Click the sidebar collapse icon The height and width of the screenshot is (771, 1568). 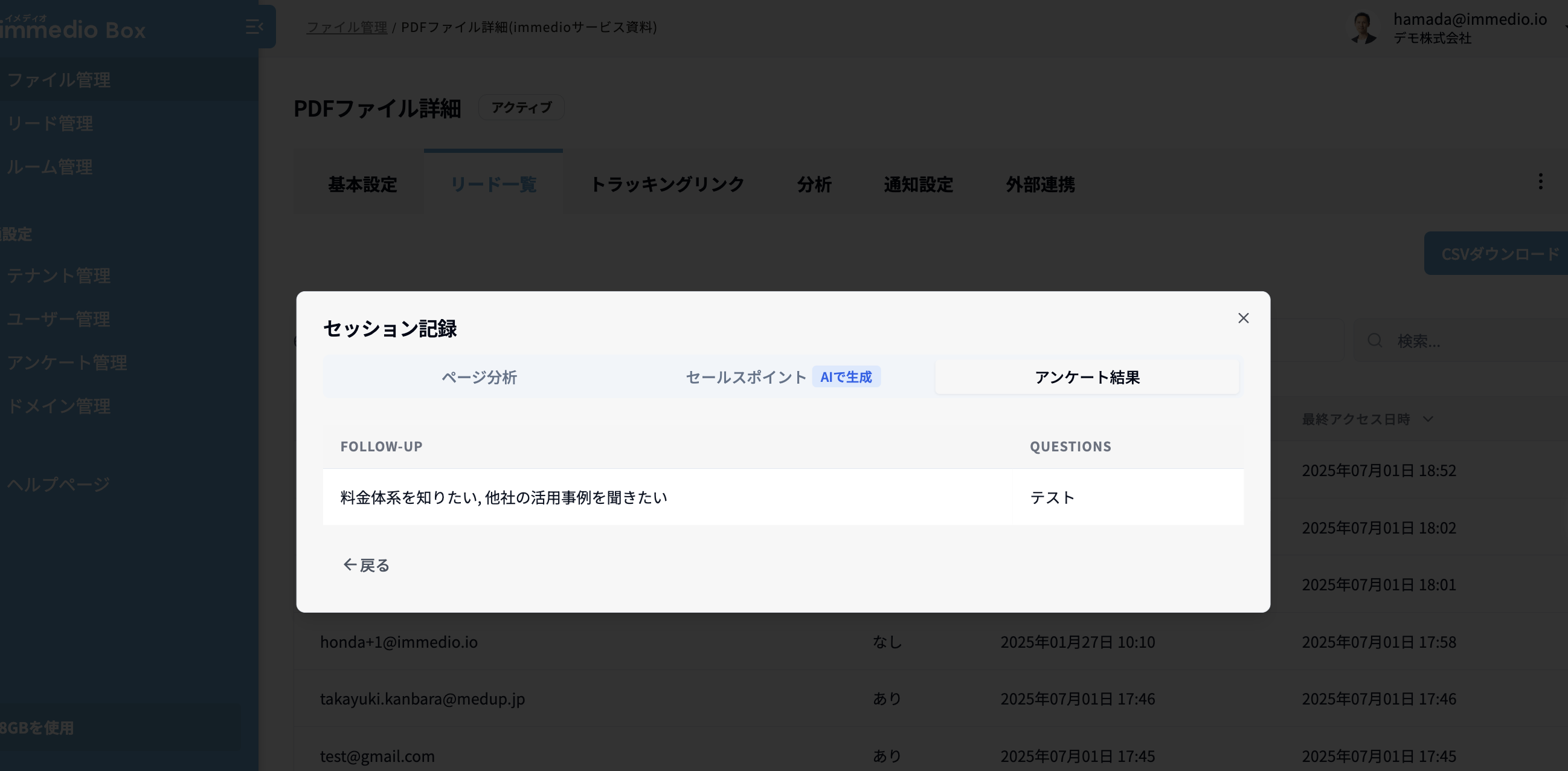coord(254,27)
